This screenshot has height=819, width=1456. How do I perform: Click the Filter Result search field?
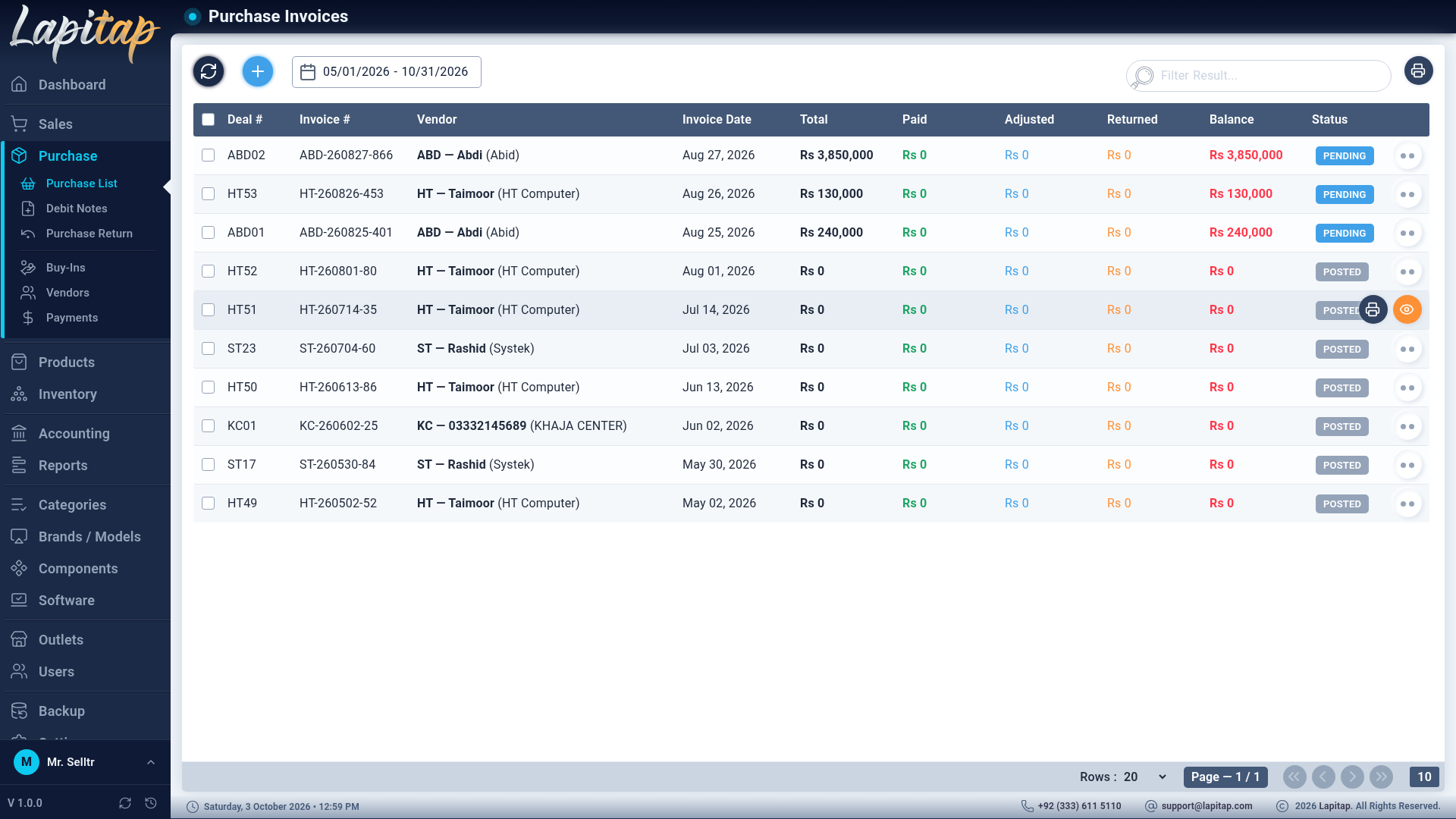pos(1259,76)
